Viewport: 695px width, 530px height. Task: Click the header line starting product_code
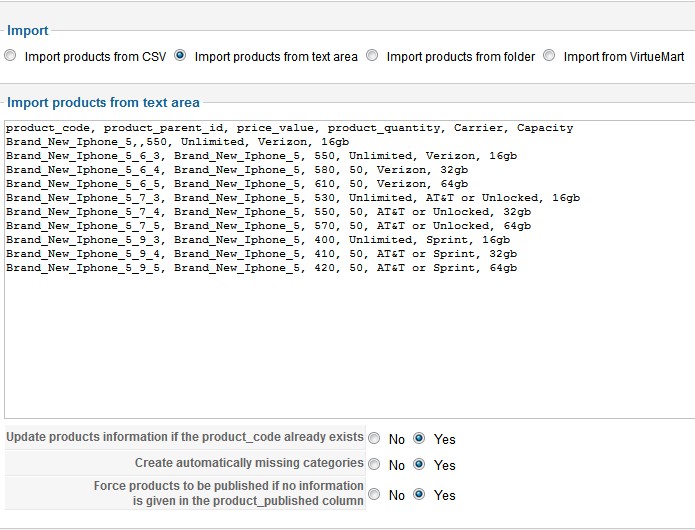click(x=289, y=128)
